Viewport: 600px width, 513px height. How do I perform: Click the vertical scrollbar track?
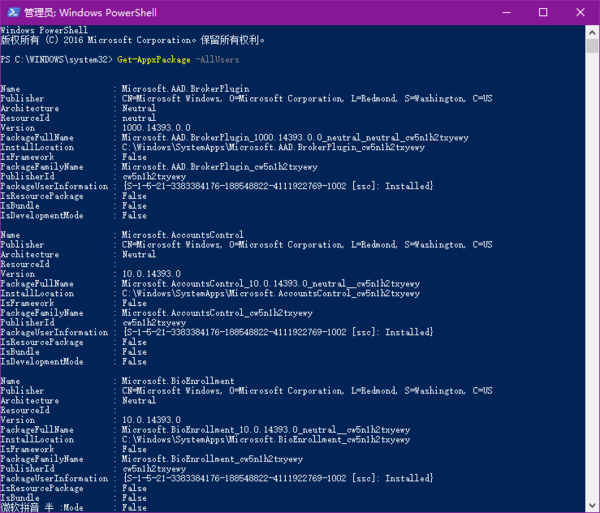coord(591,300)
